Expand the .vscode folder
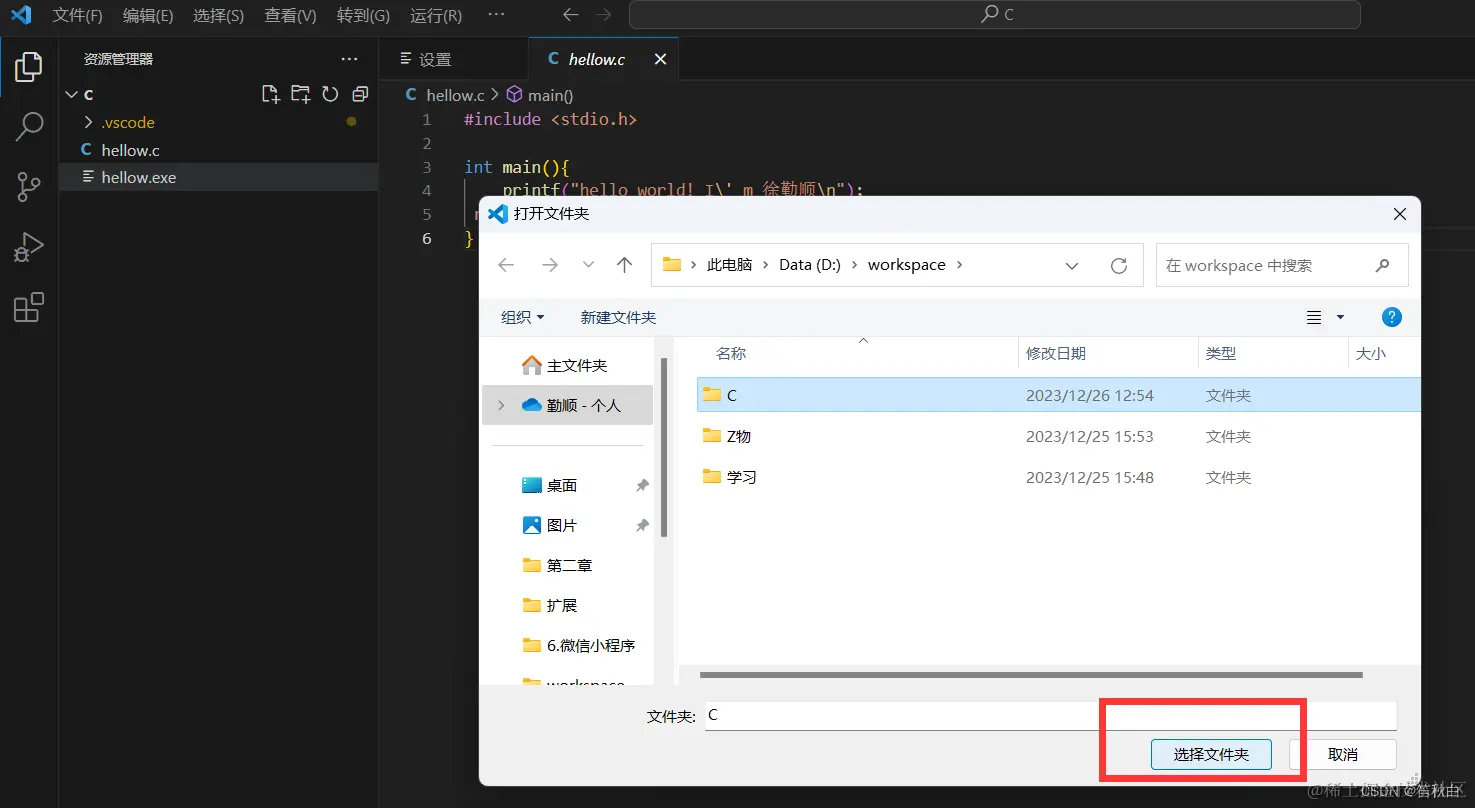Screen dimensions: 1475x808 click(x=88, y=122)
